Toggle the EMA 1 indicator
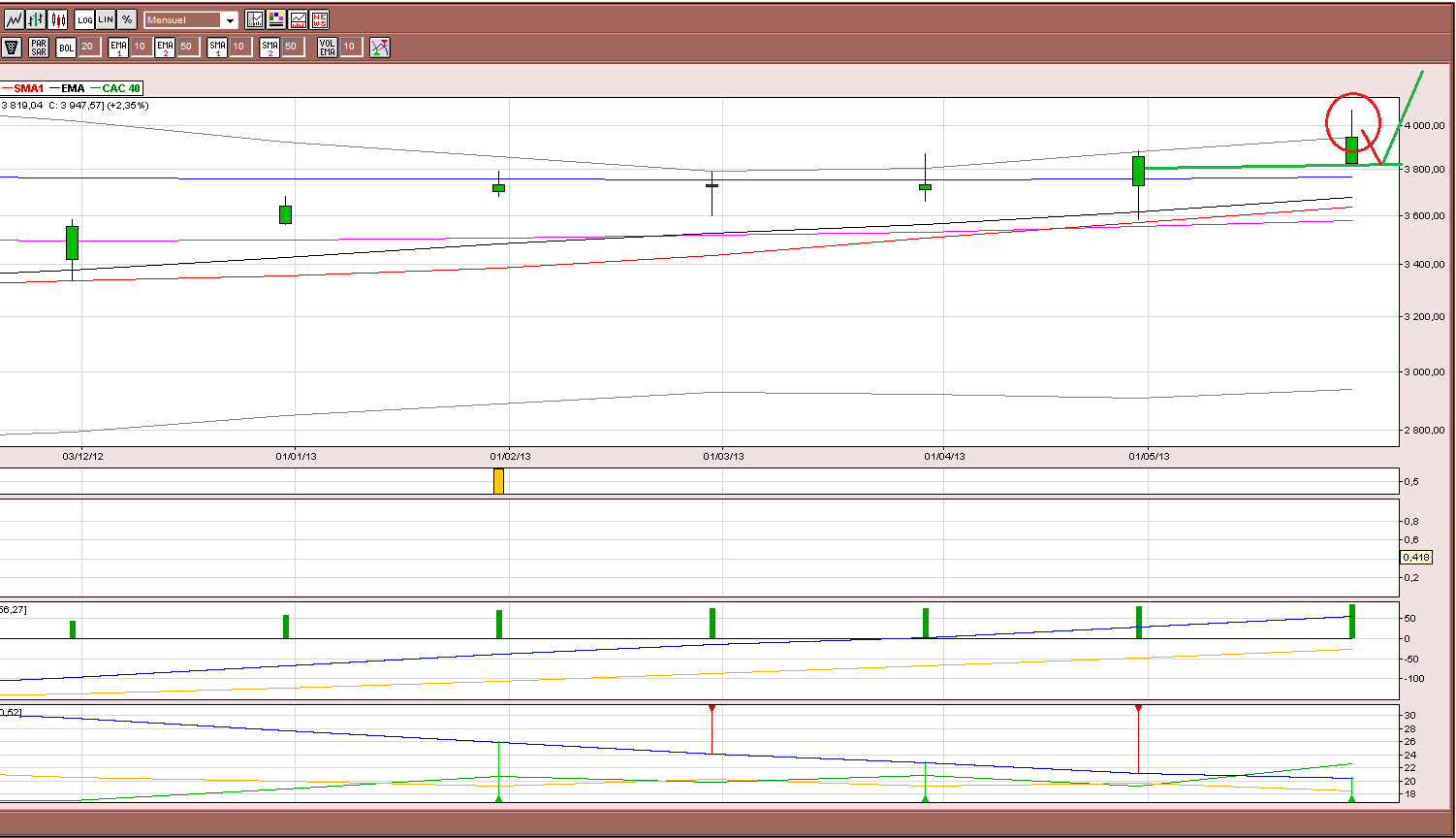Screen dimensions: 1456x838 118,47
